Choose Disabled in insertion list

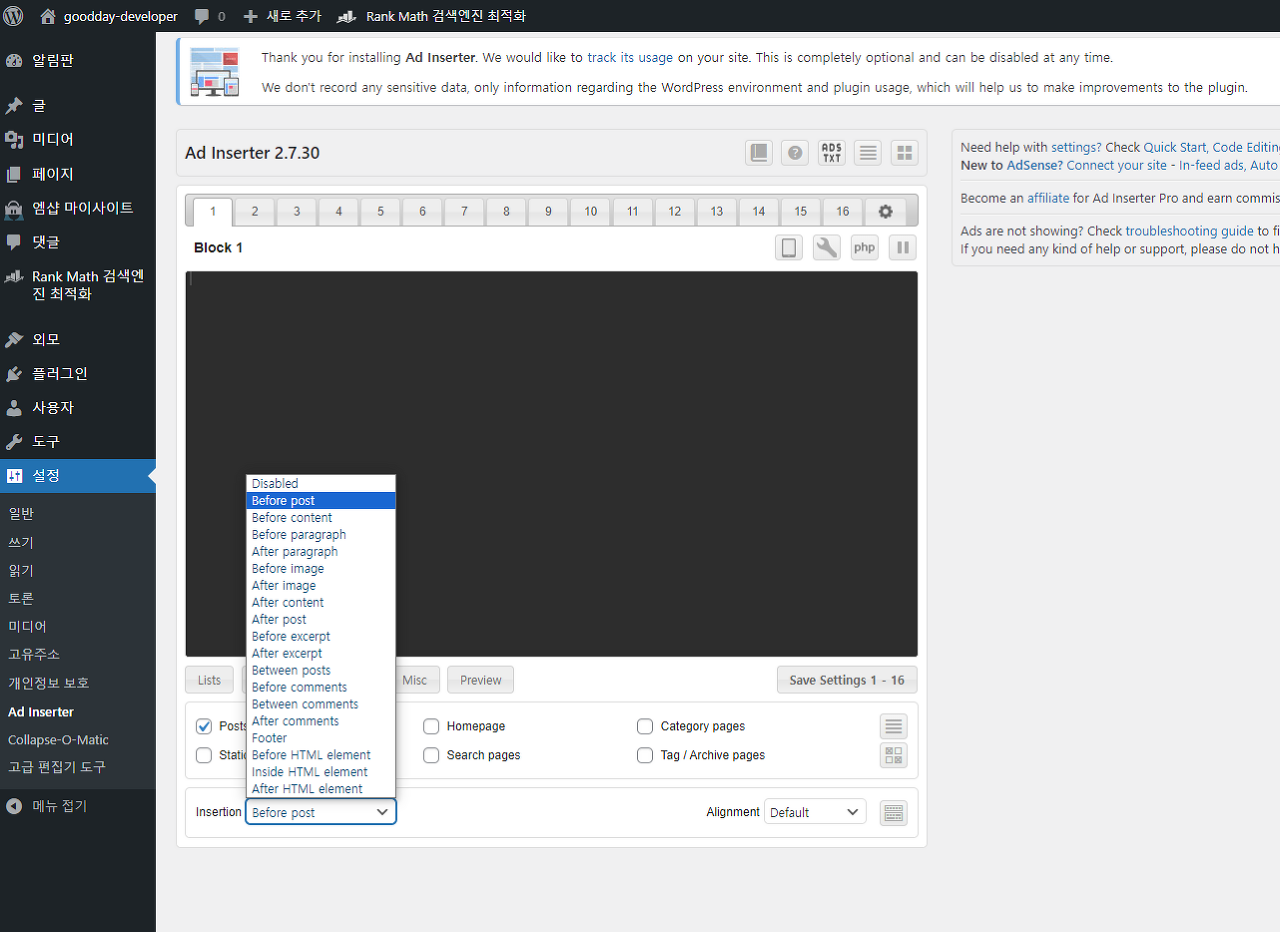pyautogui.click(x=321, y=484)
